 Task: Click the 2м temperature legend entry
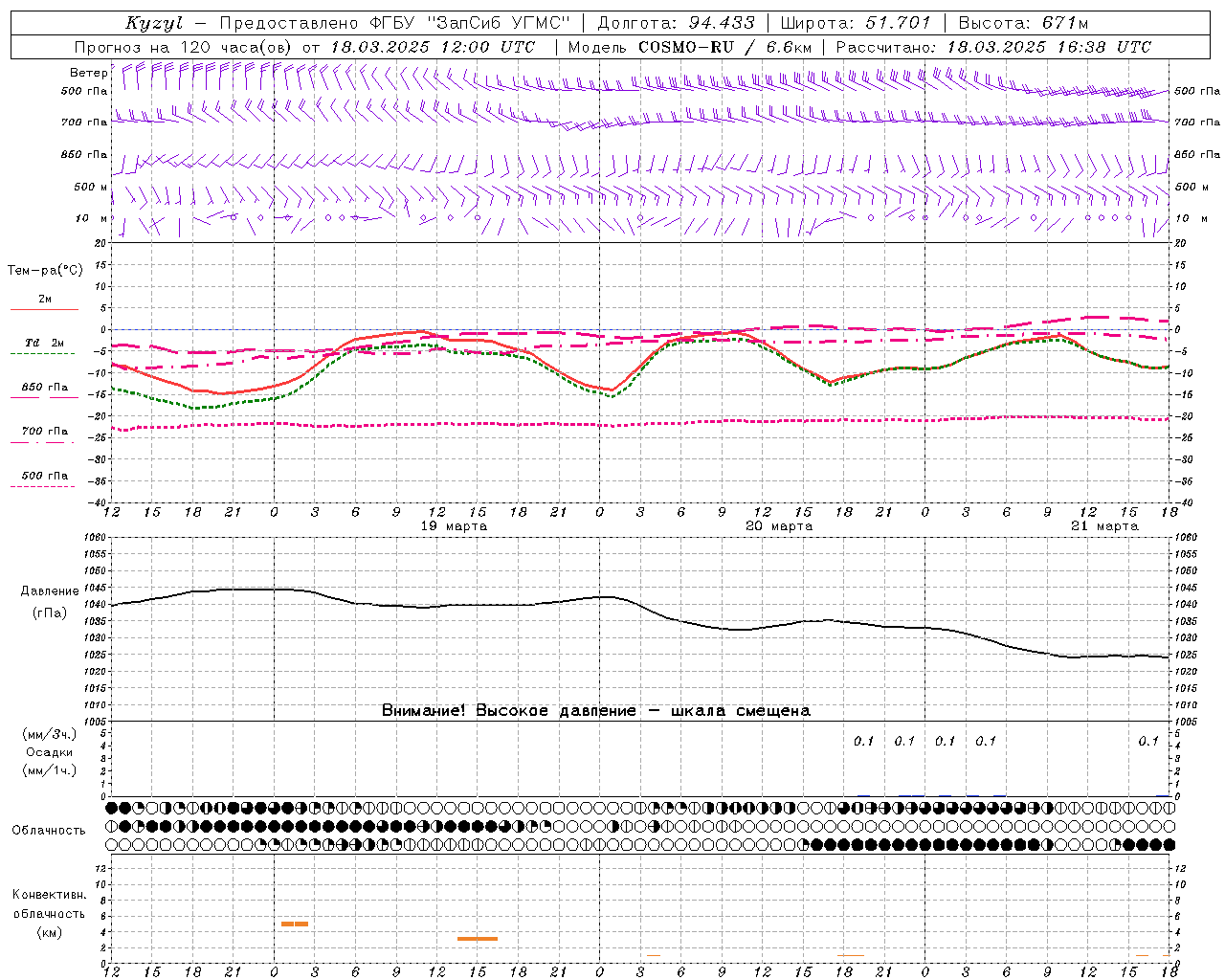click(45, 300)
